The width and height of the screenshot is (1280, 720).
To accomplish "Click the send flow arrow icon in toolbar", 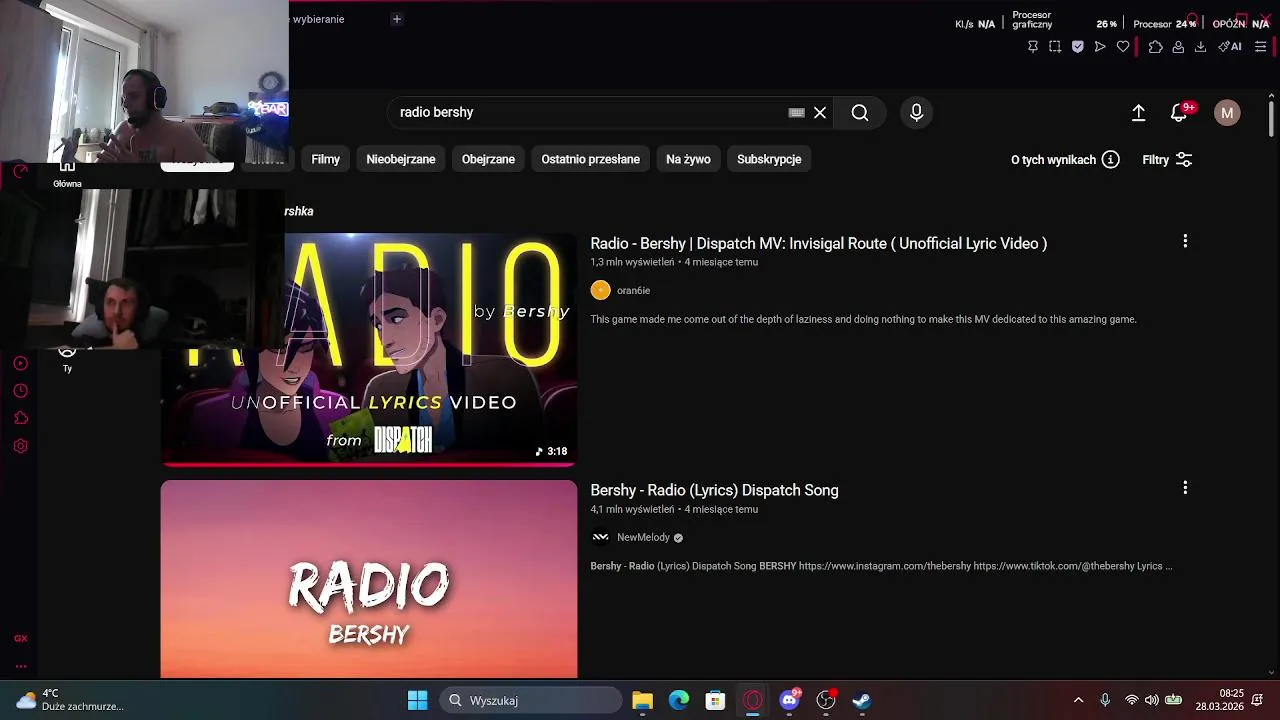I will click(x=1100, y=46).
